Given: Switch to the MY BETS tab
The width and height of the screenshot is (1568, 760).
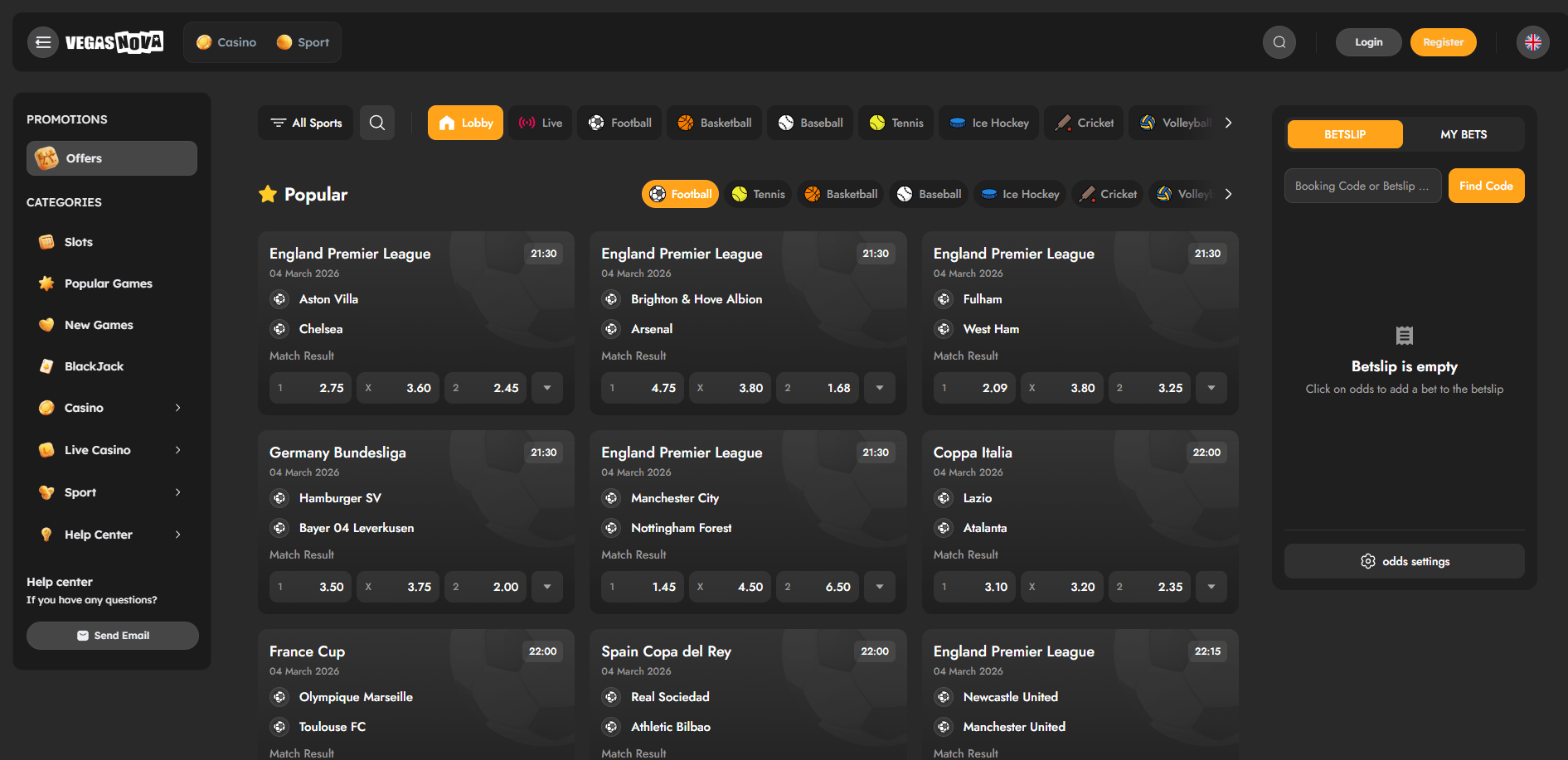Looking at the screenshot, I should (1464, 133).
